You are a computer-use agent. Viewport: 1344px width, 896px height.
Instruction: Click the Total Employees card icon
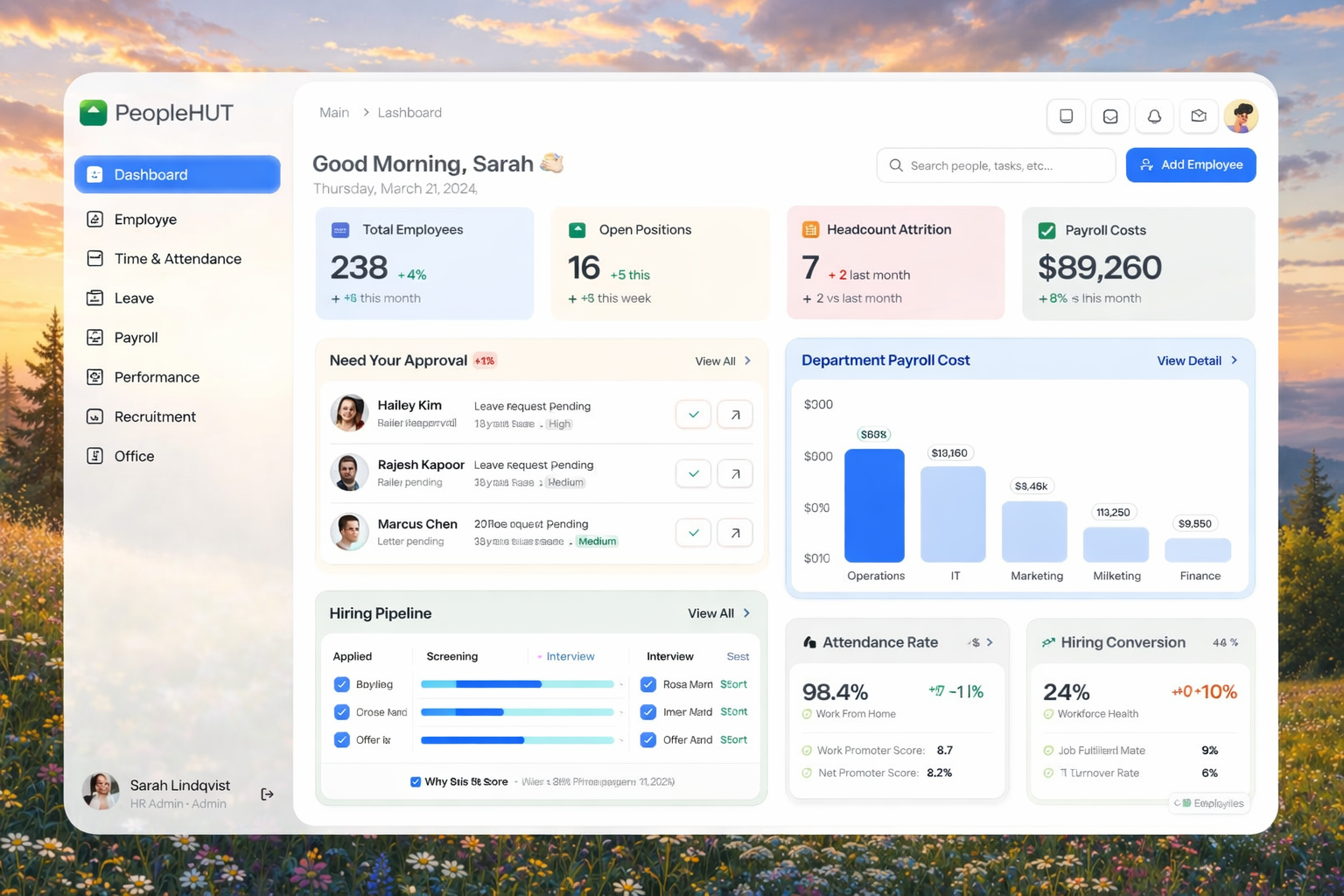click(340, 230)
